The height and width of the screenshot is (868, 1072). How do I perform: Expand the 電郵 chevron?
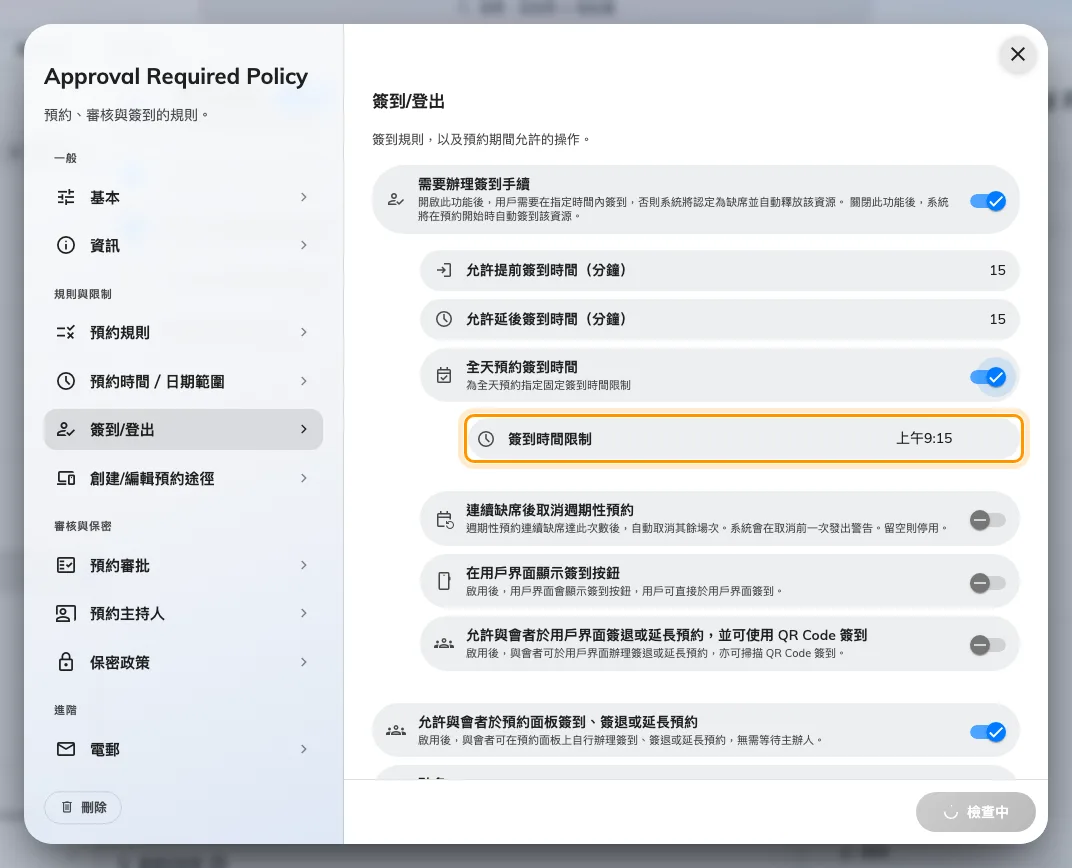click(304, 749)
